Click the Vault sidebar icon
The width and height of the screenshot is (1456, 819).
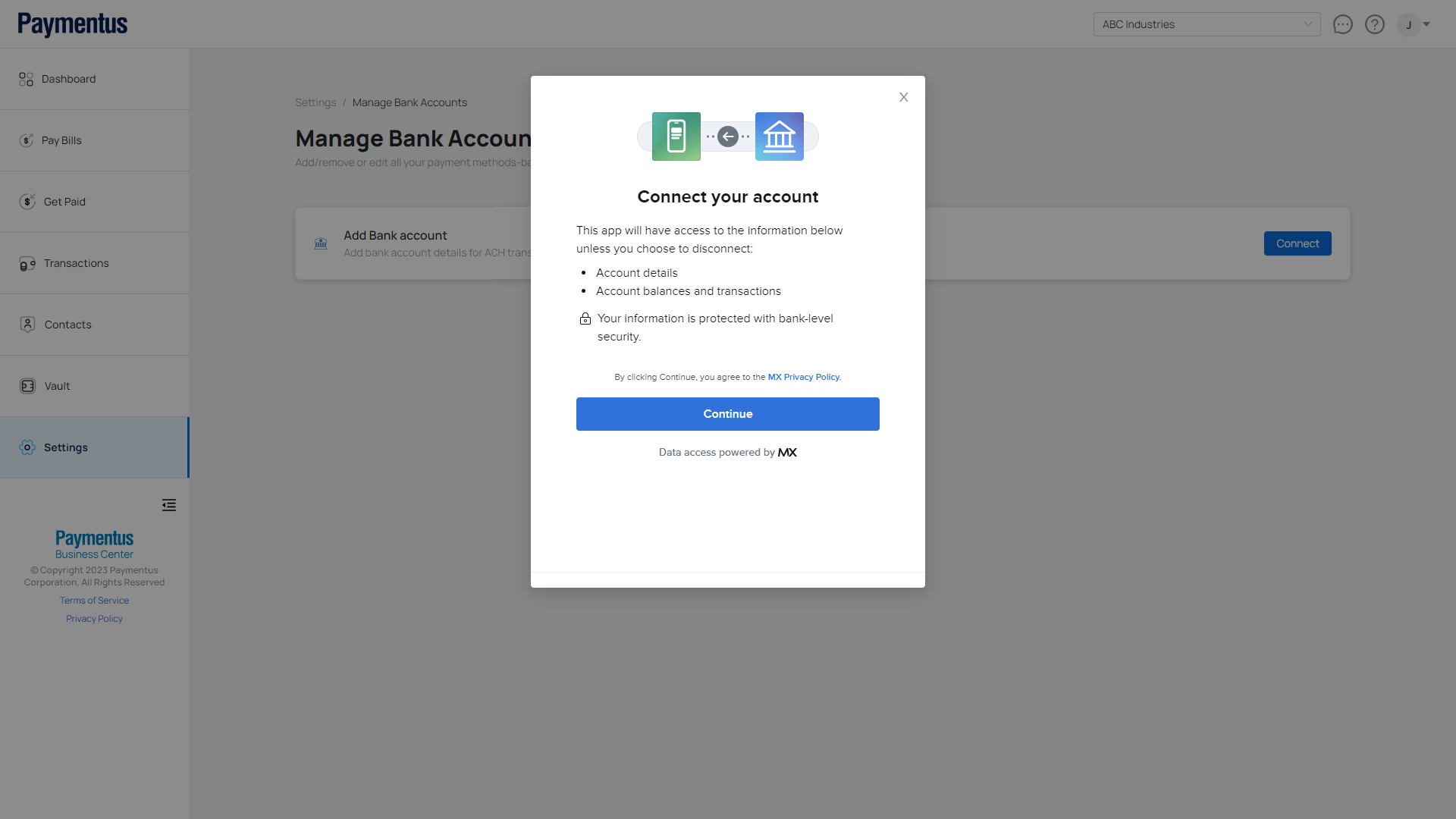click(x=27, y=386)
